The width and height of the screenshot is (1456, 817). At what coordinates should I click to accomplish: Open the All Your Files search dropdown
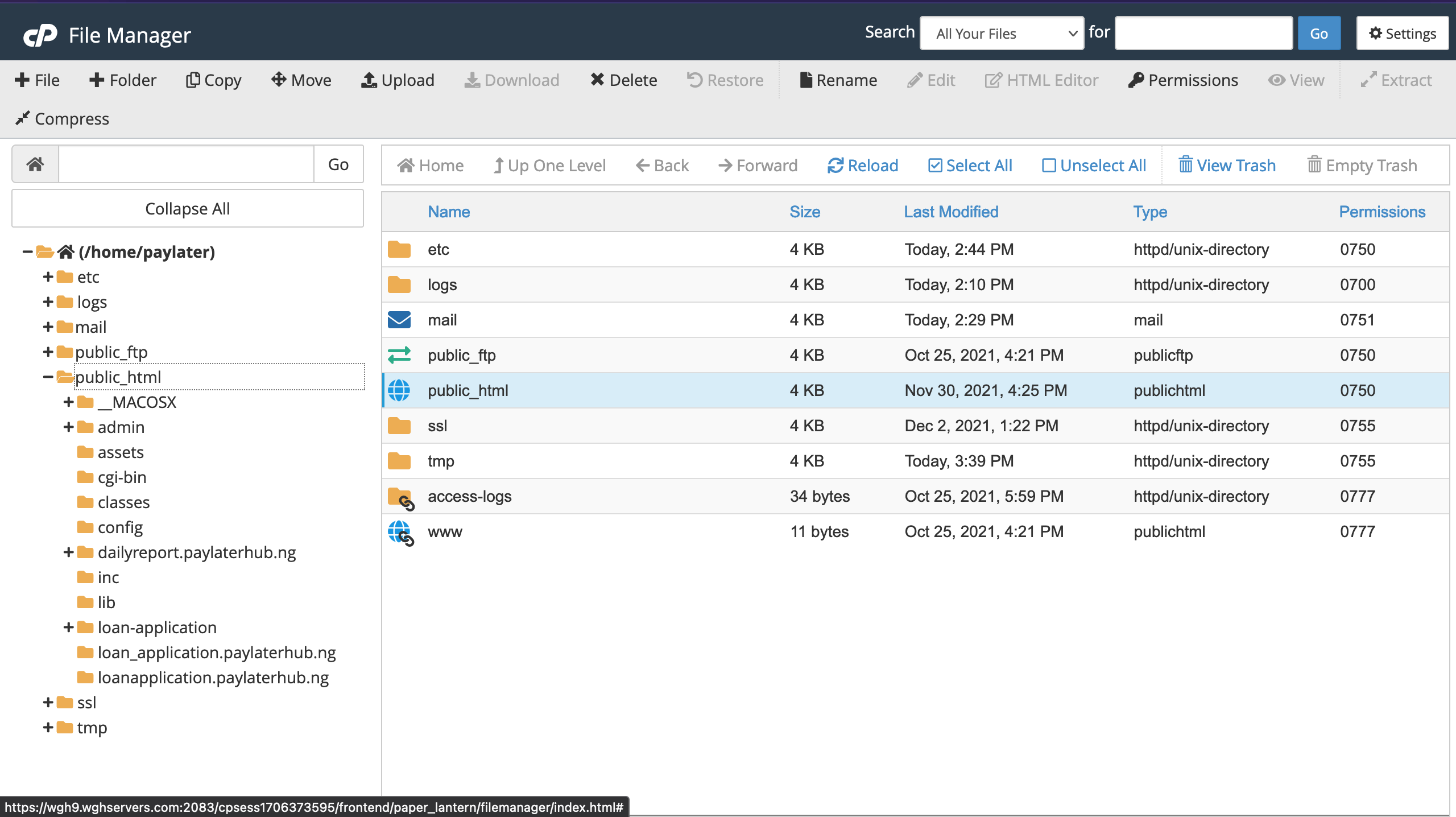[1002, 34]
